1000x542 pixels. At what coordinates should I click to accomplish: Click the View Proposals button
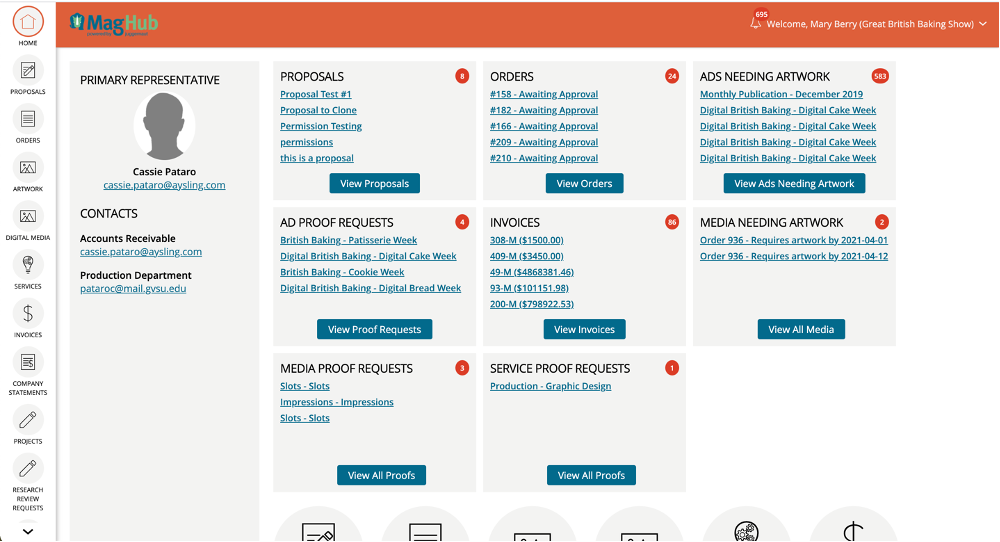pyautogui.click(x=375, y=183)
